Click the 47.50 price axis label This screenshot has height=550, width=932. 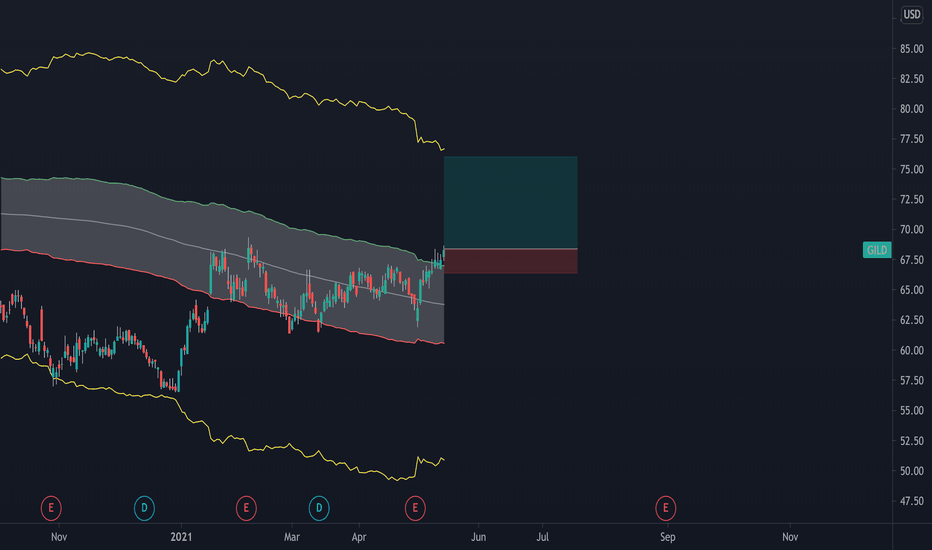tap(912, 501)
